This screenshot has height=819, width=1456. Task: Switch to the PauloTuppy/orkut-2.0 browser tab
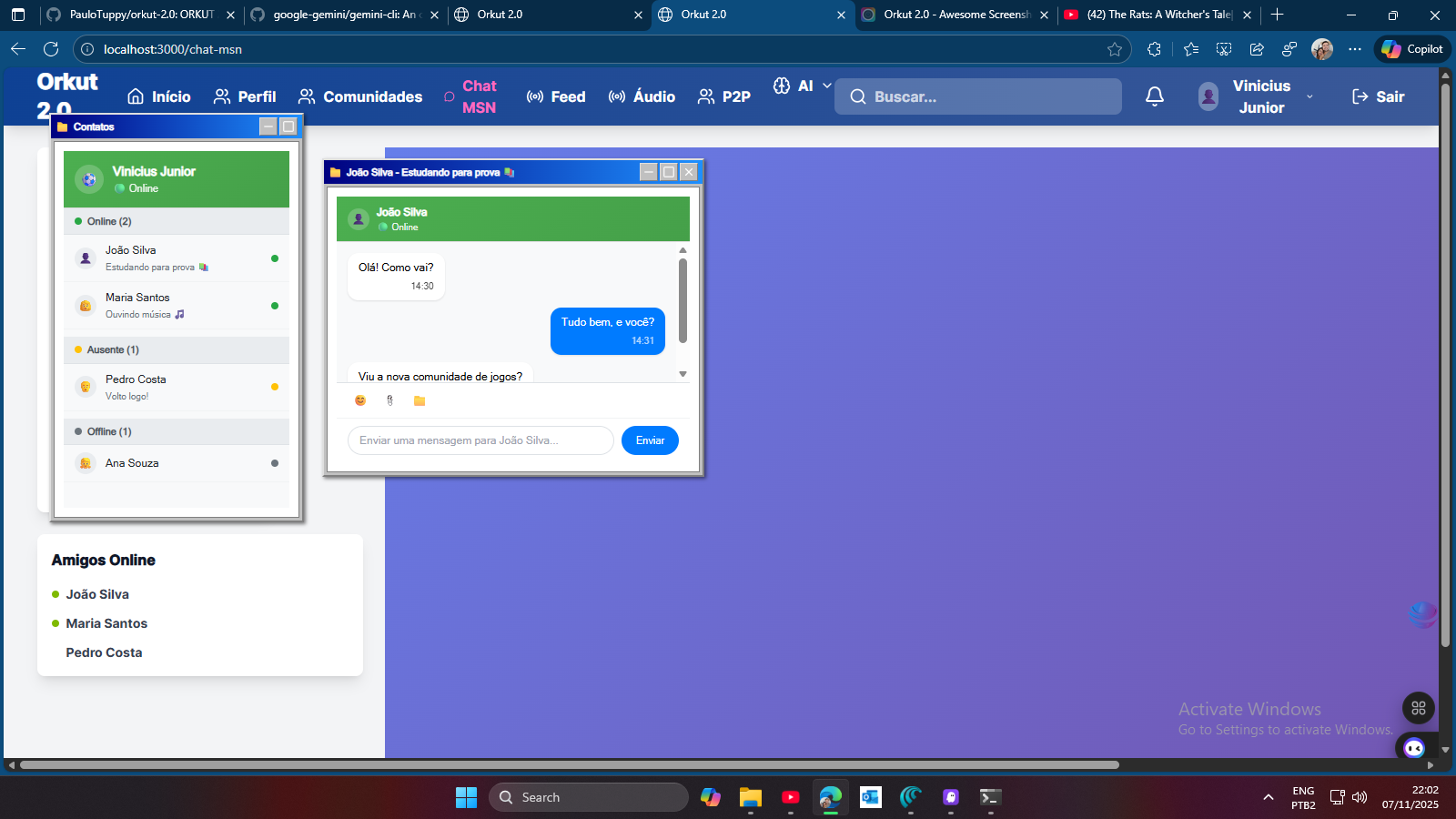point(141,15)
